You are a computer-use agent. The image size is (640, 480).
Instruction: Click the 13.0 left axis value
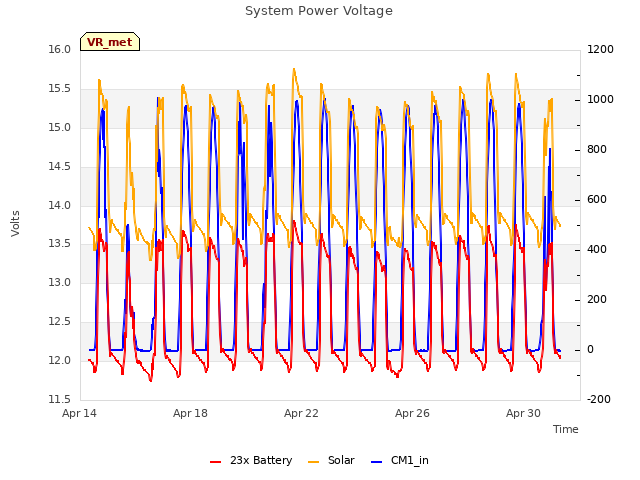pyautogui.click(x=60, y=282)
